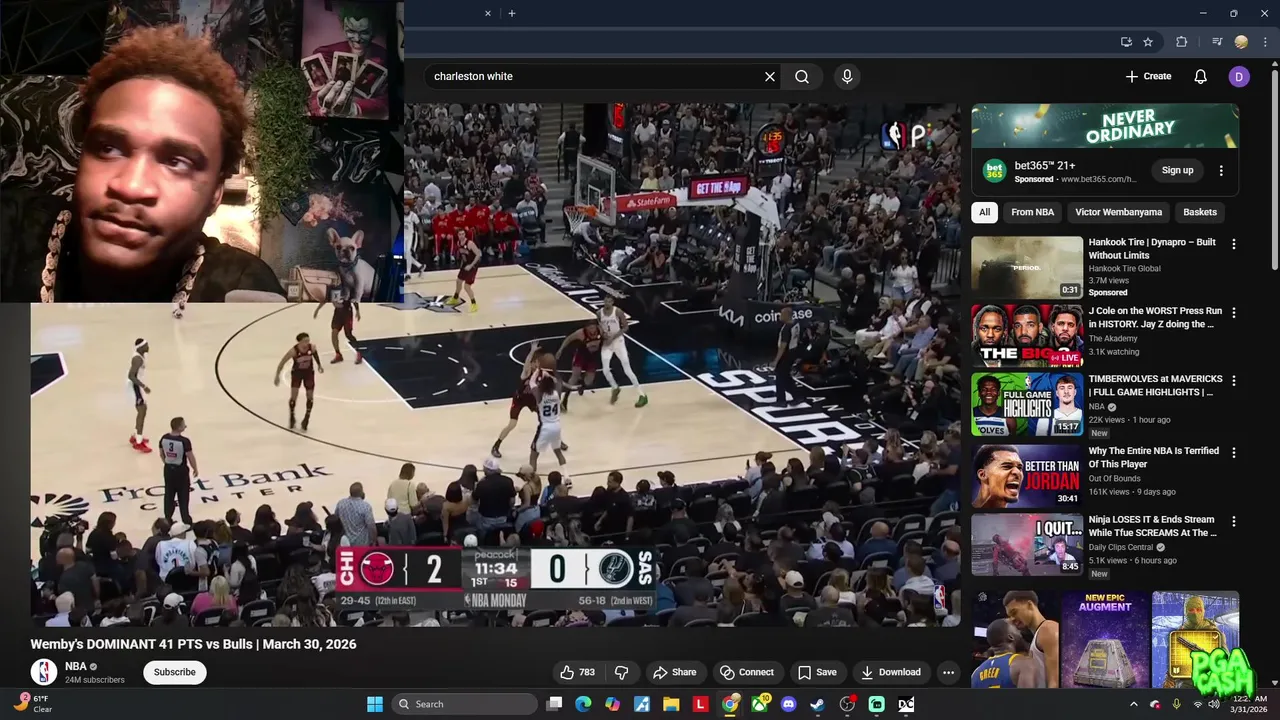The image size is (1280, 720).
Task: Click the Create button
Action: (1148, 76)
